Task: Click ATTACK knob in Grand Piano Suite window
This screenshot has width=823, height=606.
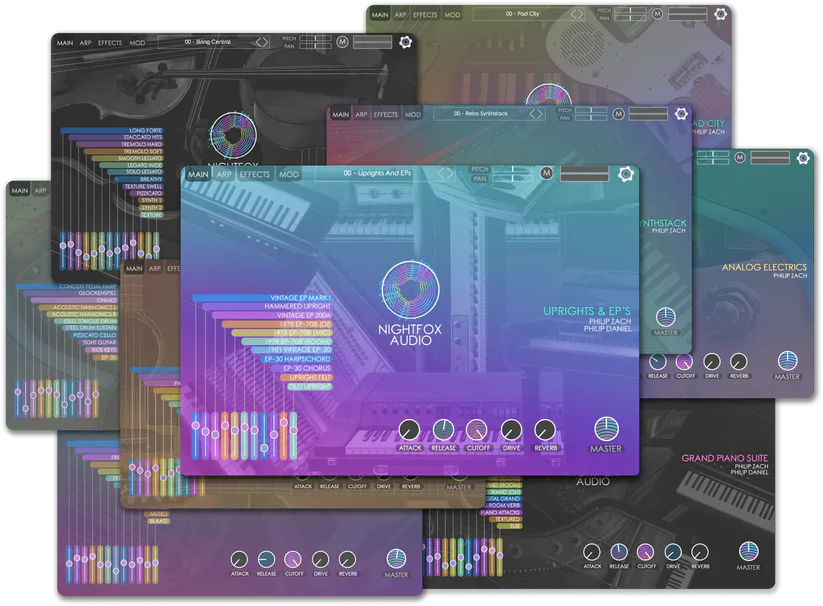Action: coord(592,552)
